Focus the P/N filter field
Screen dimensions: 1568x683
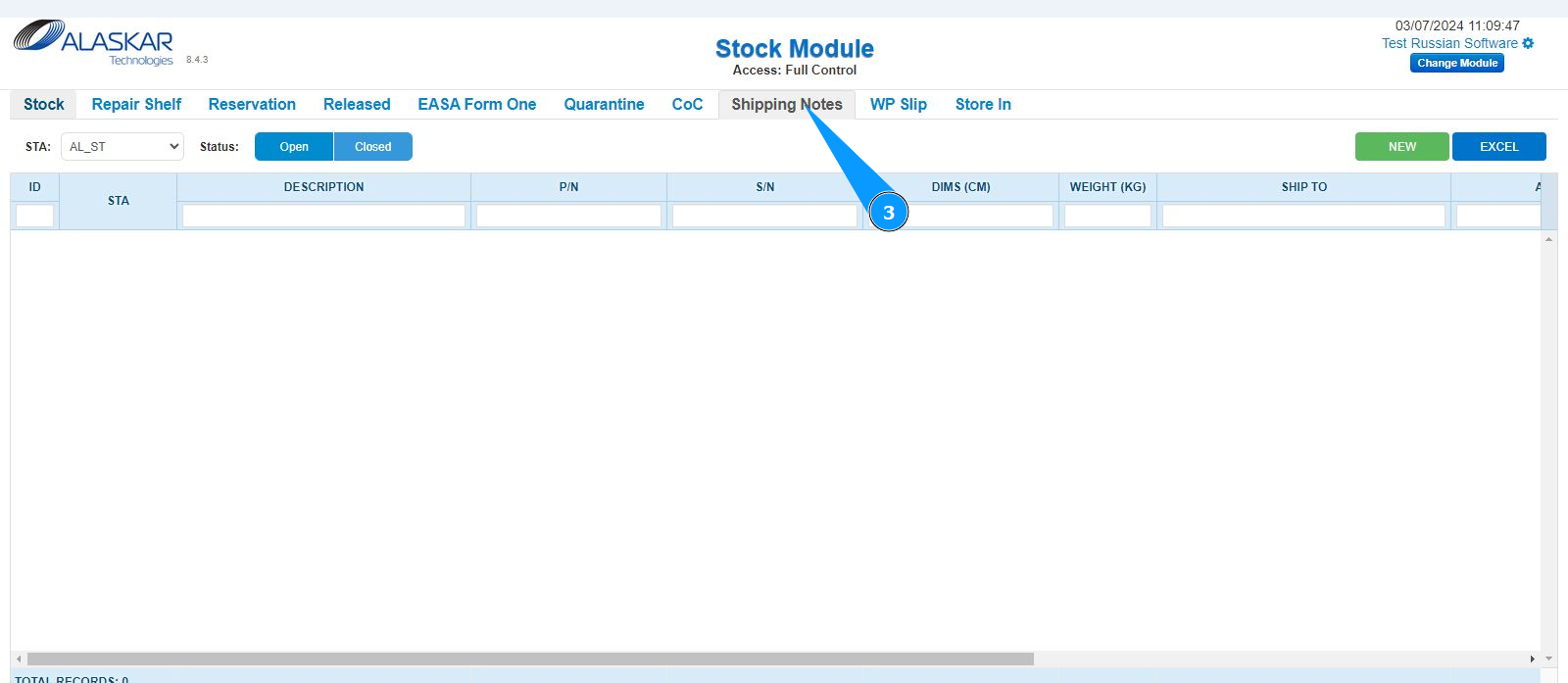(x=568, y=216)
